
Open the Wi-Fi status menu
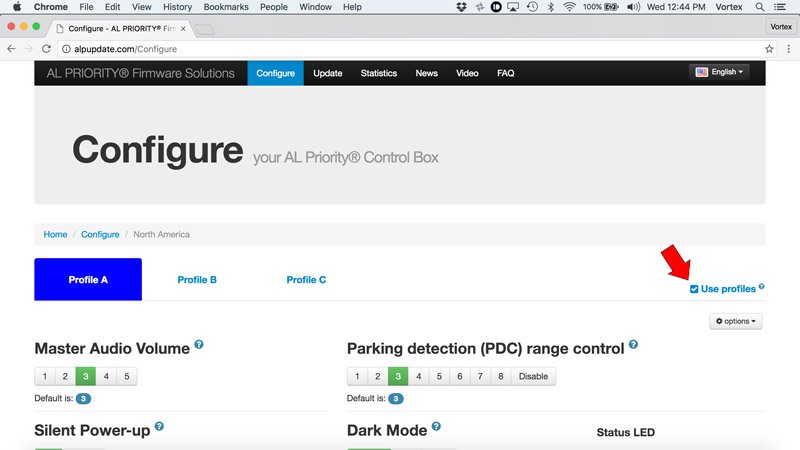coord(569,7)
